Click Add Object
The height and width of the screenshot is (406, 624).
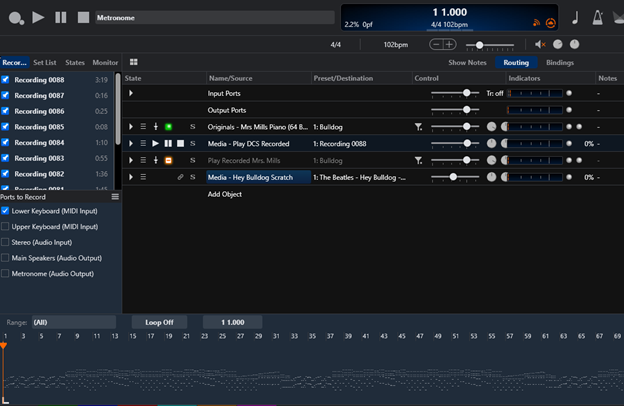tap(224, 194)
